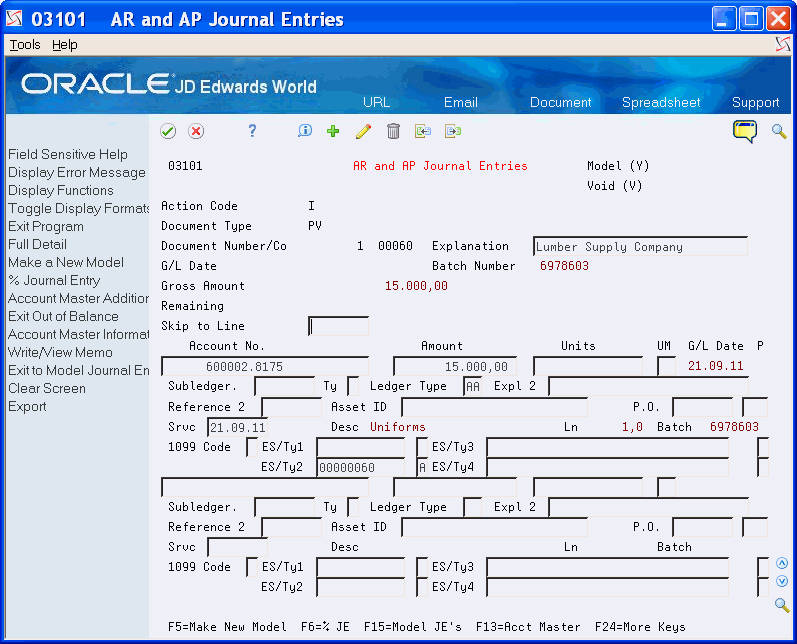Click the red X cancel icon

(196, 131)
